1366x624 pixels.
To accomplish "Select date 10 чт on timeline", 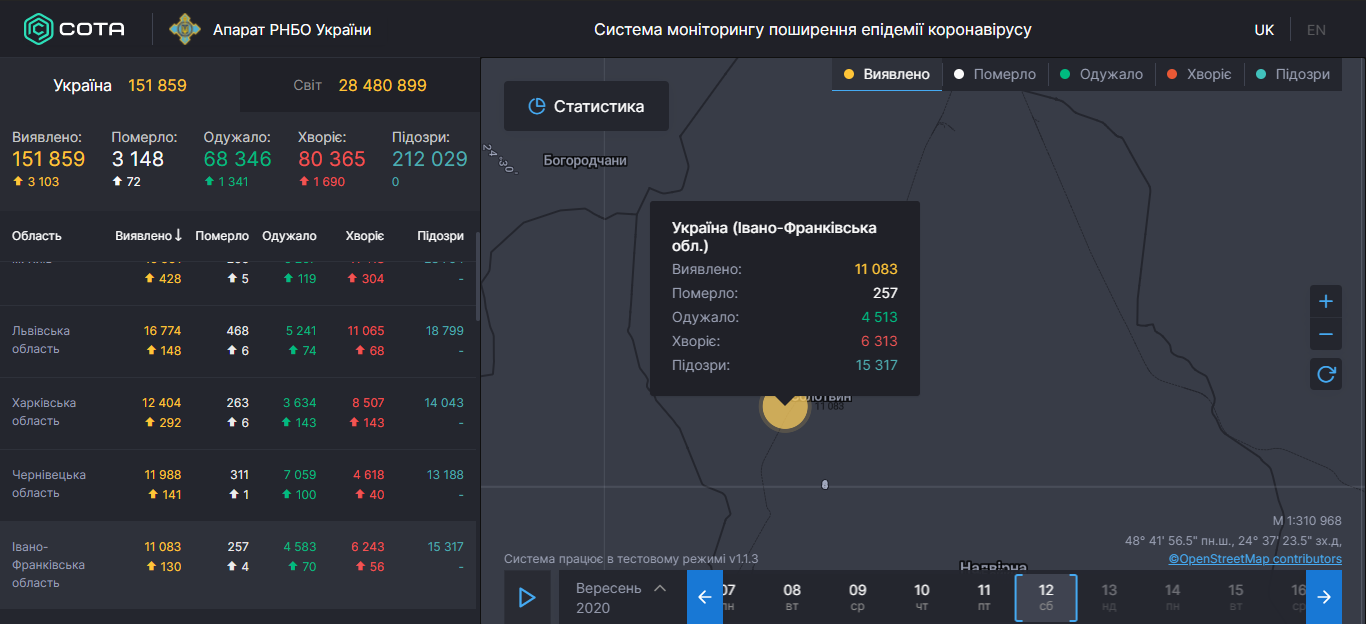I will tap(922, 597).
